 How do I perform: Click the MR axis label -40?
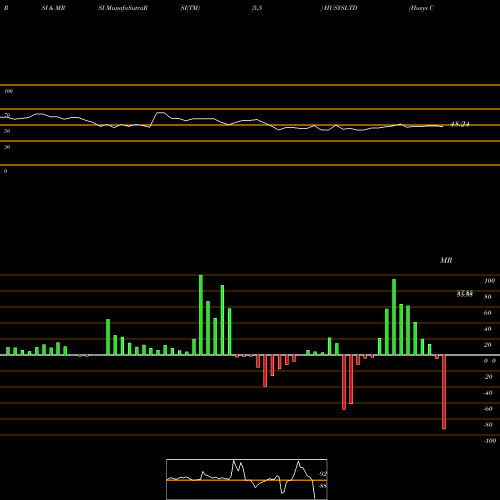pyautogui.click(x=488, y=393)
